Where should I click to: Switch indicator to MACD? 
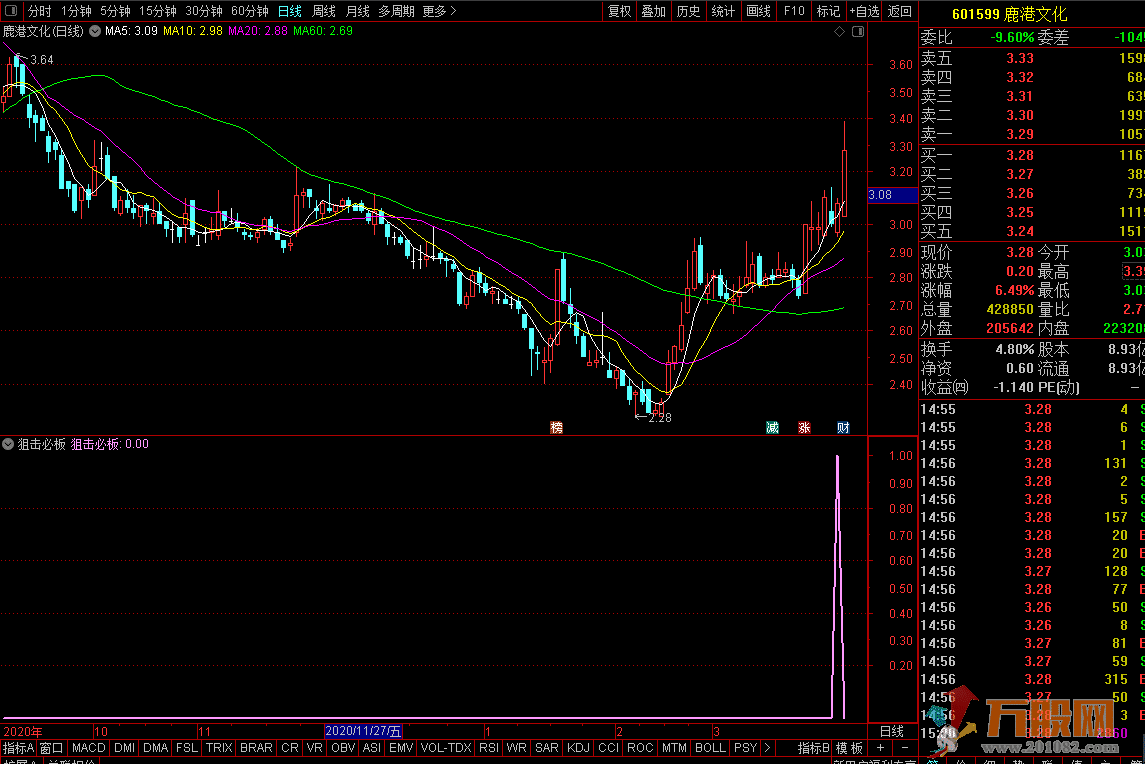click(x=88, y=748)
